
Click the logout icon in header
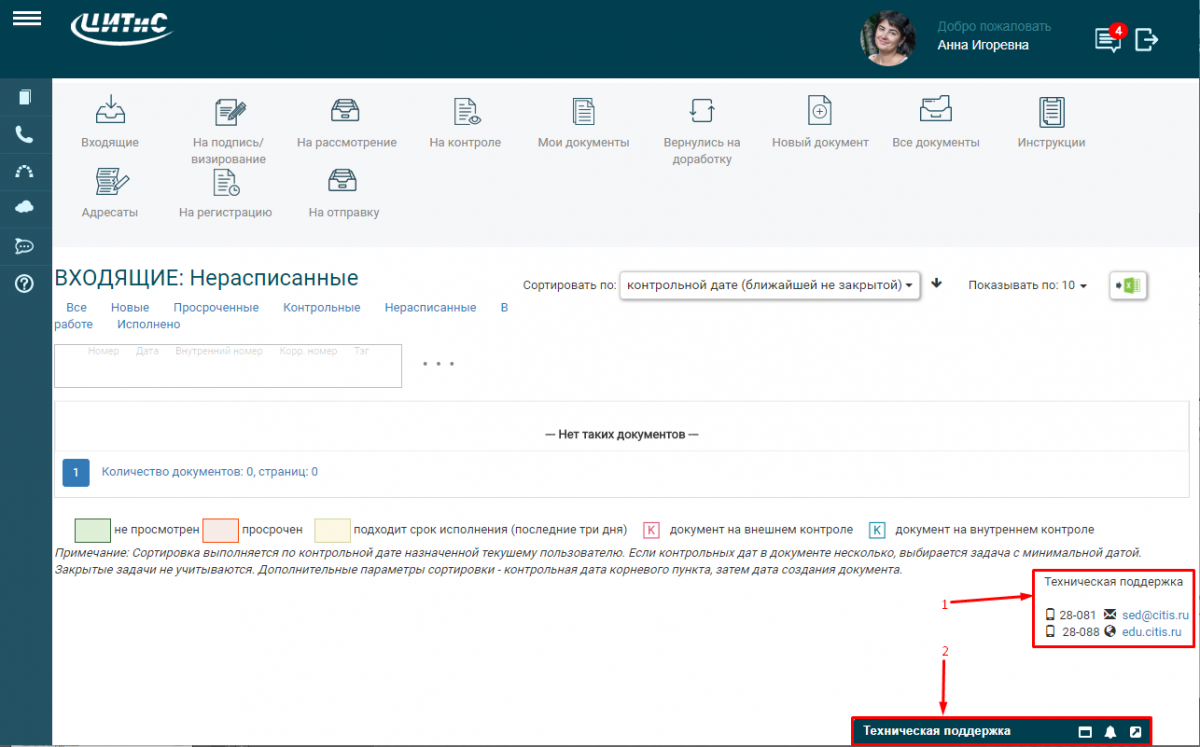click(1146, 39)
